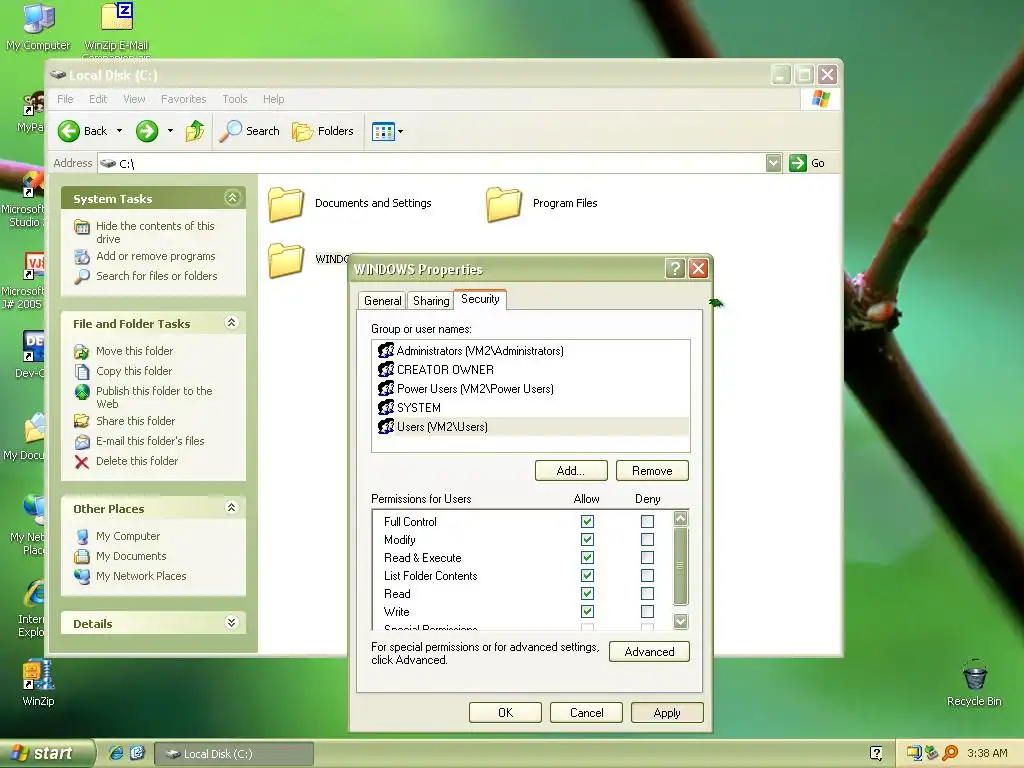Open the File menu
This screenshot has width=1024, height=768.
(x=65, y=99)
